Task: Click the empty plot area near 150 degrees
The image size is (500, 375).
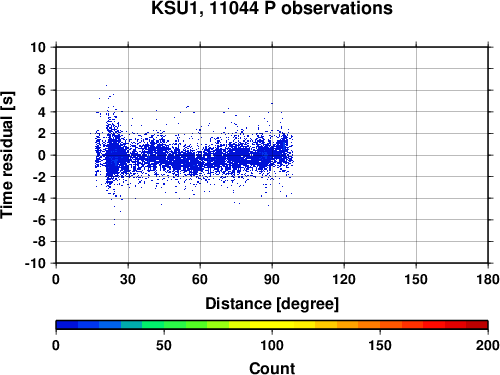Action: (416, 155)
